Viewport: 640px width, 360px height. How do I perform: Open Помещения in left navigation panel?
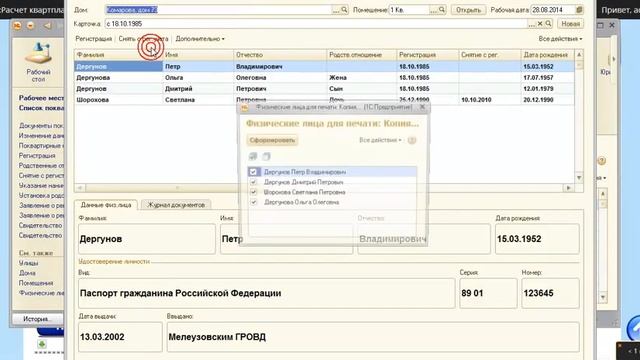coord(36,283)
